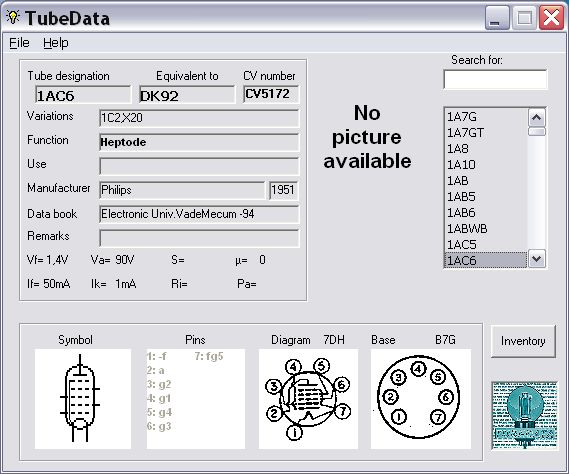Click the Pins list box
This screenshot has height=474, width=569.
[196, 399]
